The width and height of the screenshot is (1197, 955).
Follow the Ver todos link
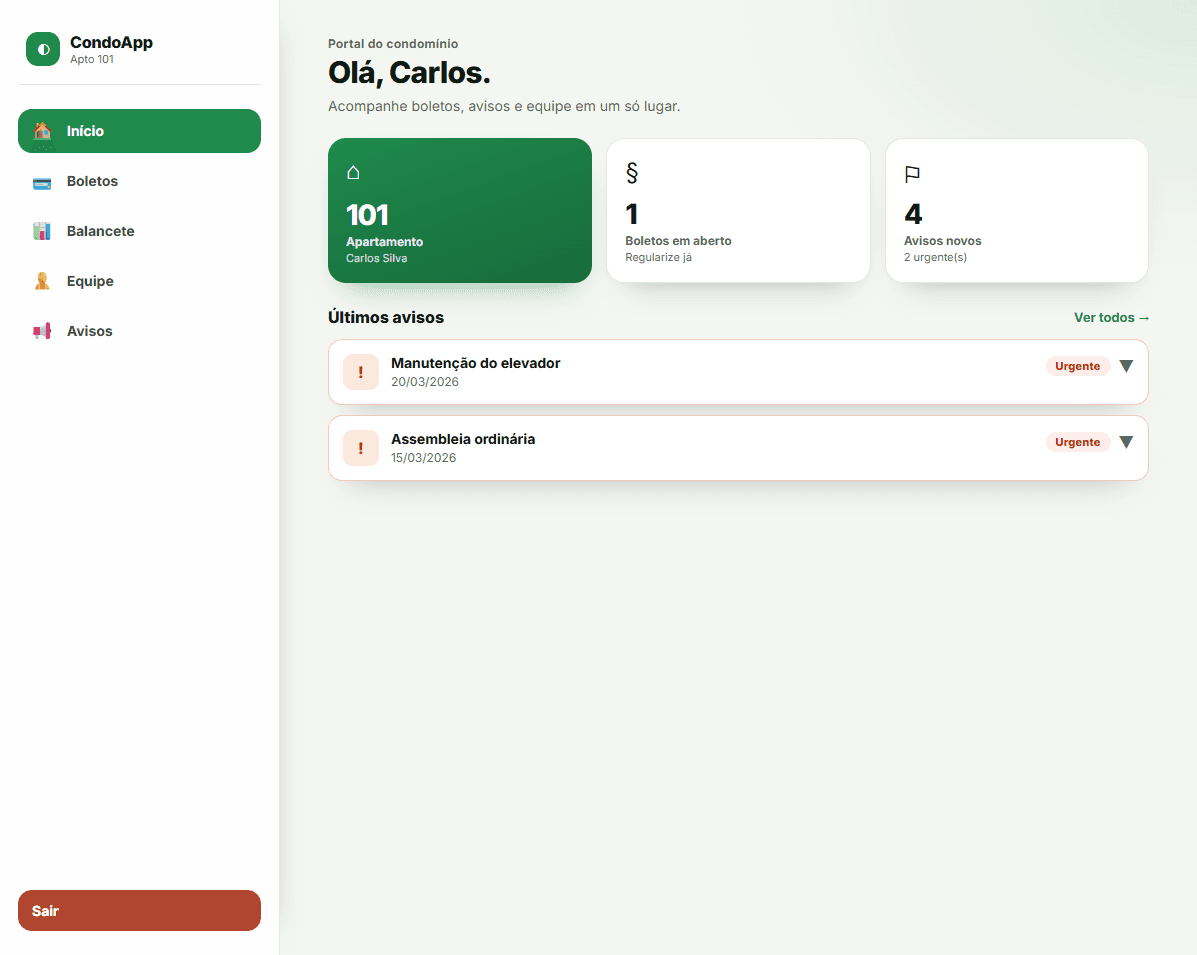point(1112,318)
